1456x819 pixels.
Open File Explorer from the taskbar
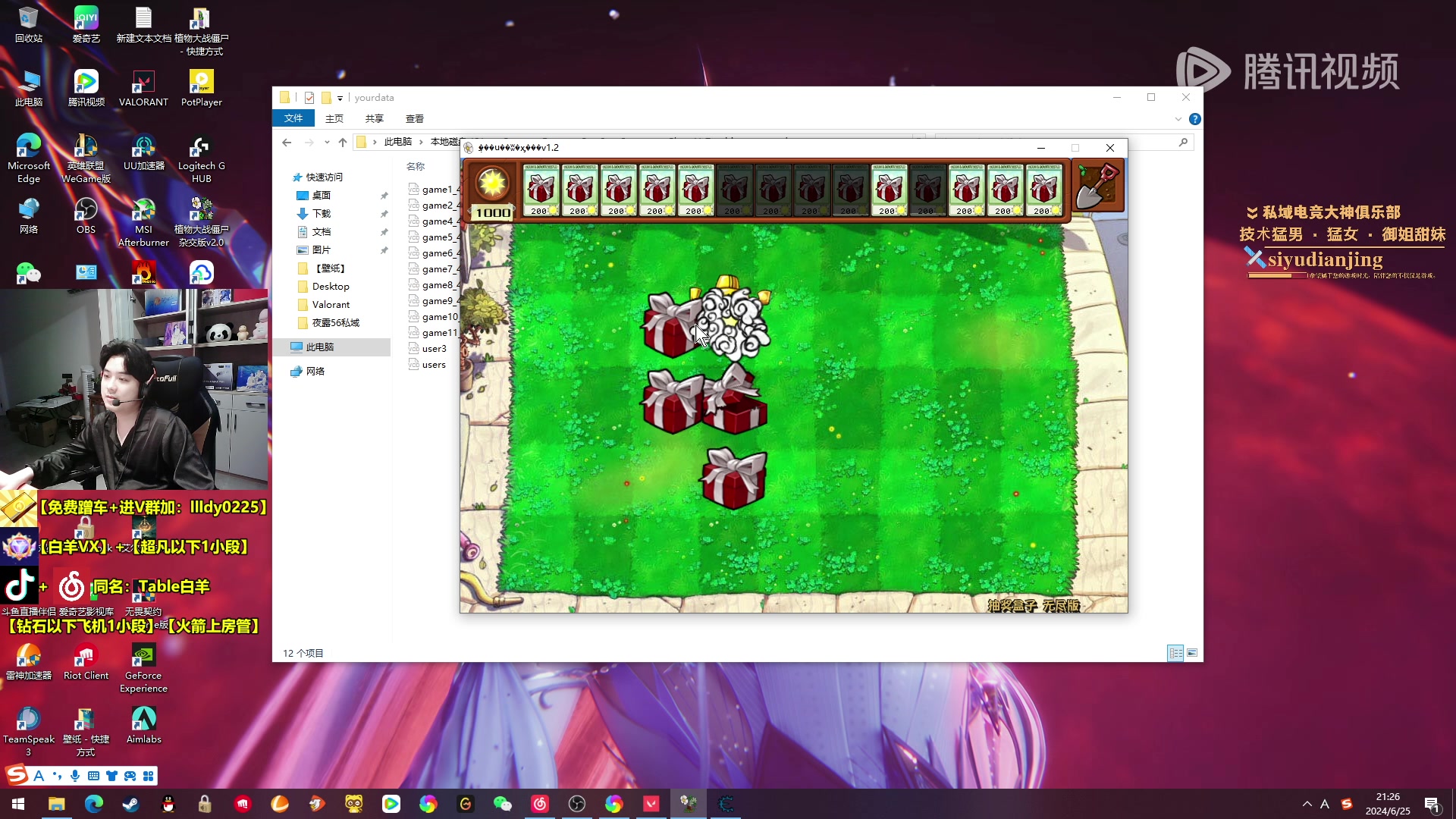(x=56, y=804)
